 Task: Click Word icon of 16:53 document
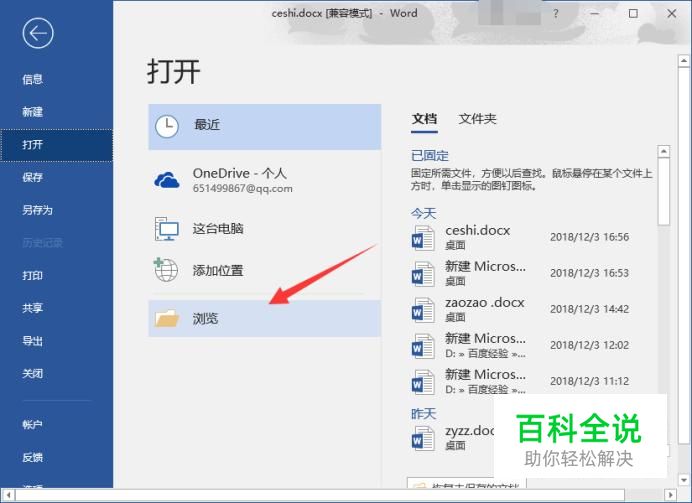click(x=423, y=274)
